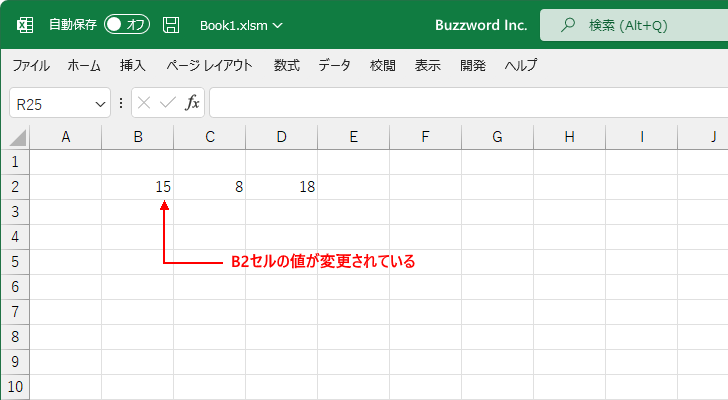Click the Save floppy disk icon
The height and width of the screenshot is (400, 728).
tap(171, 25)
